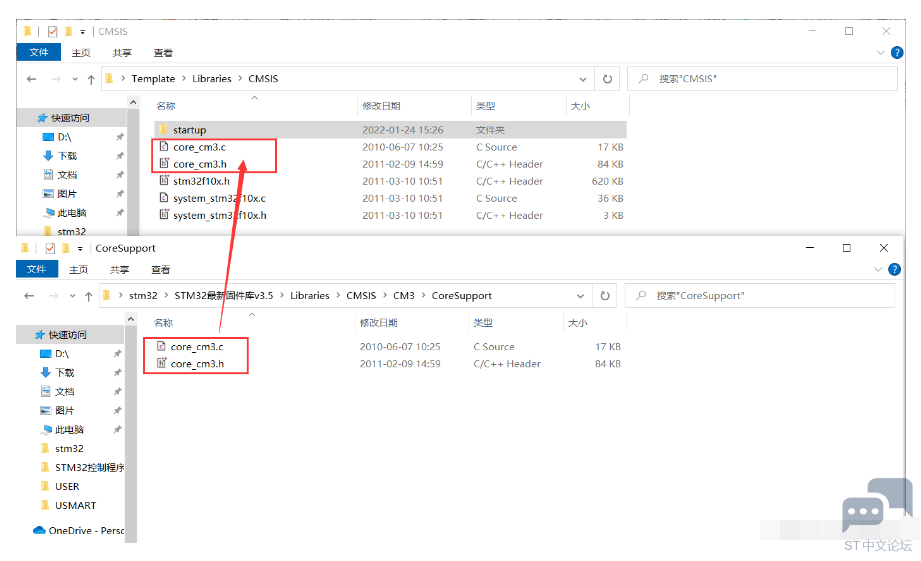
Task: Click CM3 in CoreSupport breadcrumb path
Action: pos(403,296)
